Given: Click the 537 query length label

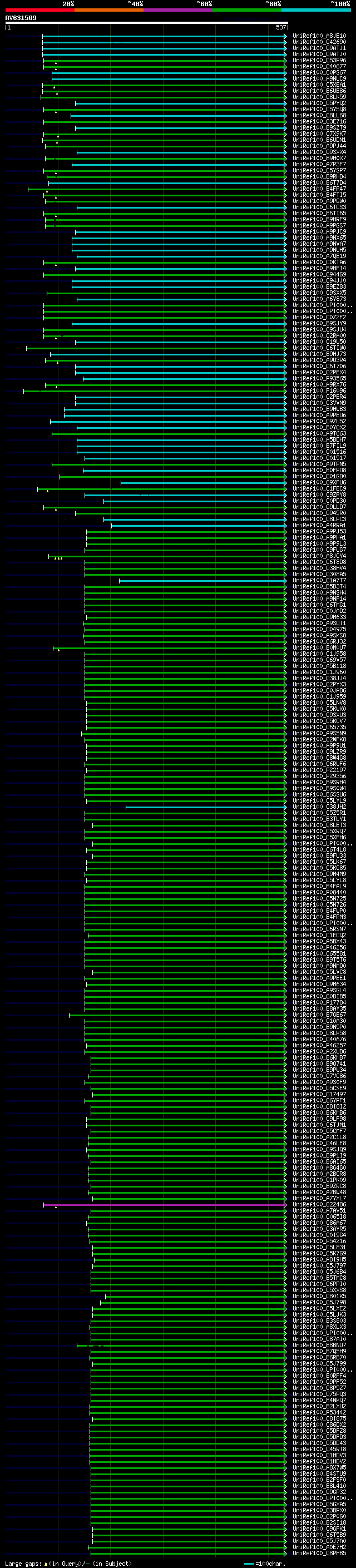Looking at the screenshot, I should tap(280, 27).
